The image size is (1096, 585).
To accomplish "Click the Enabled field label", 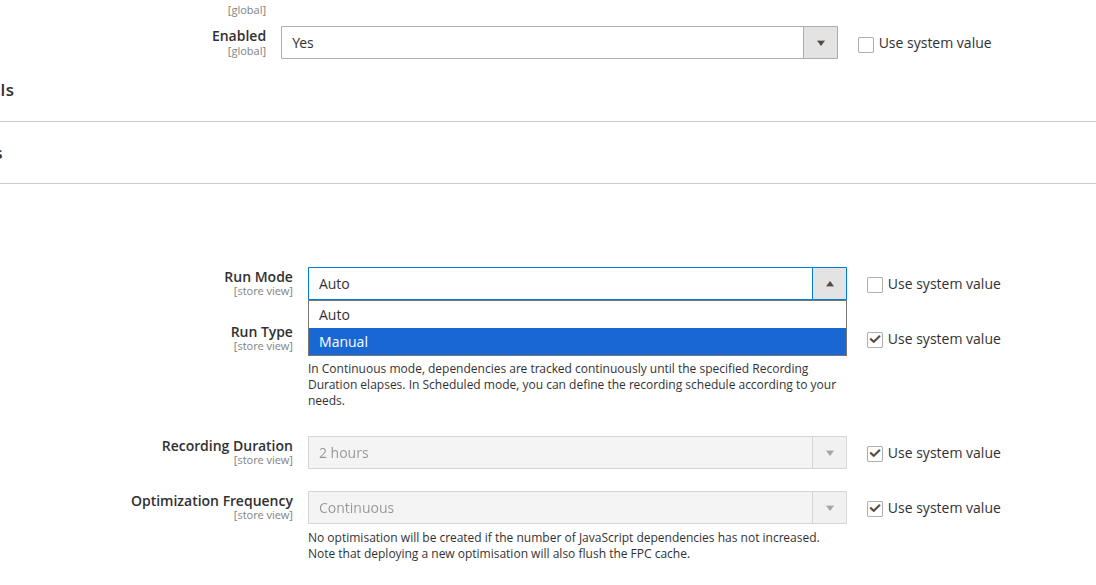I will pyautogui.click(x=239, y=36).
